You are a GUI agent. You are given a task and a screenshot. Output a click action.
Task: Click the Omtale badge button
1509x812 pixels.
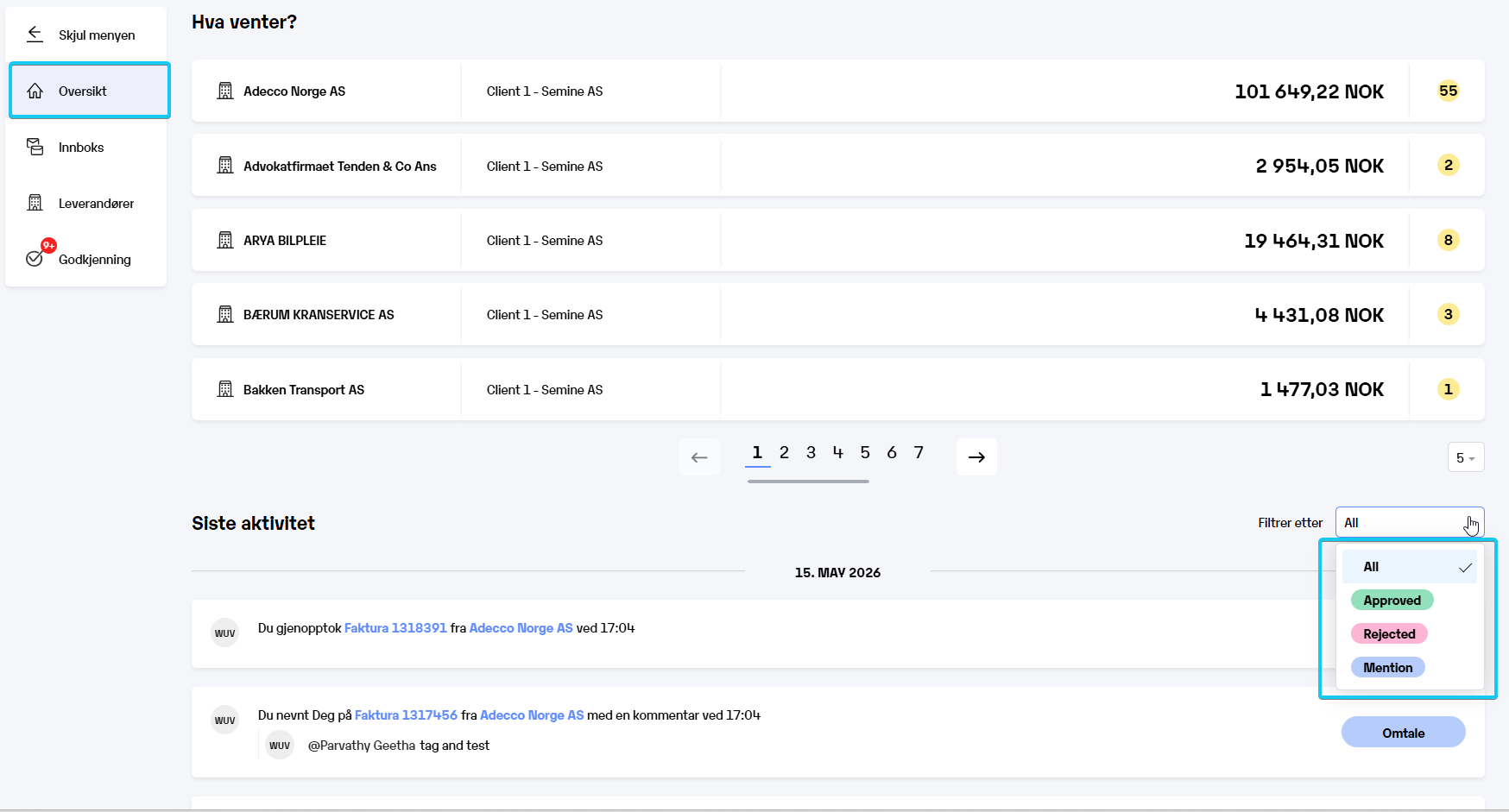tap(1403, 733)
